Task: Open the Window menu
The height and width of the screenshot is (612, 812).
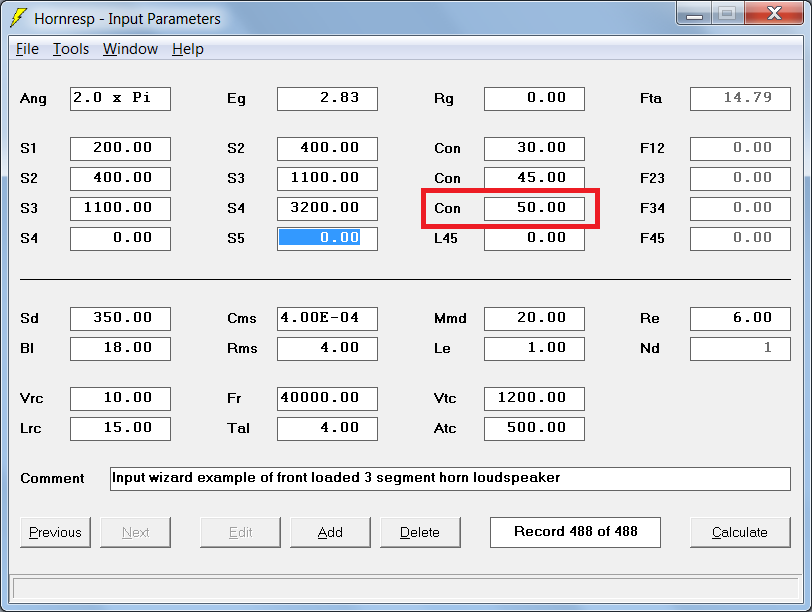Action: click(130, 49)
